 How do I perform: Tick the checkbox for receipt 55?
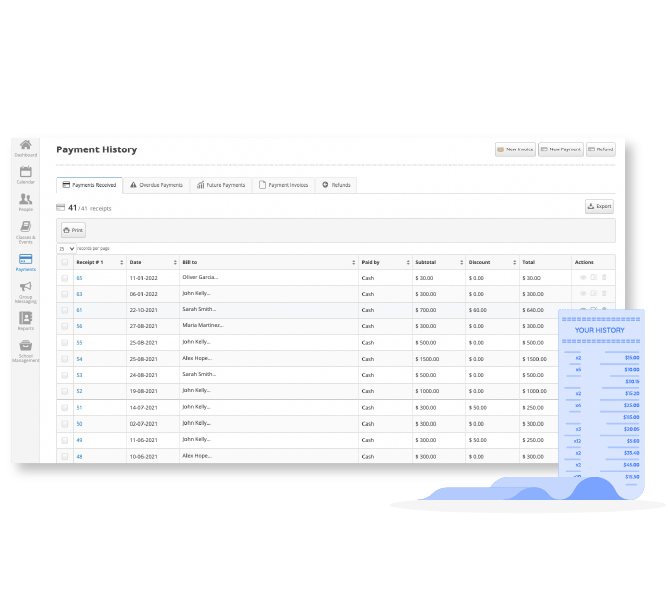tap(65, 343)
